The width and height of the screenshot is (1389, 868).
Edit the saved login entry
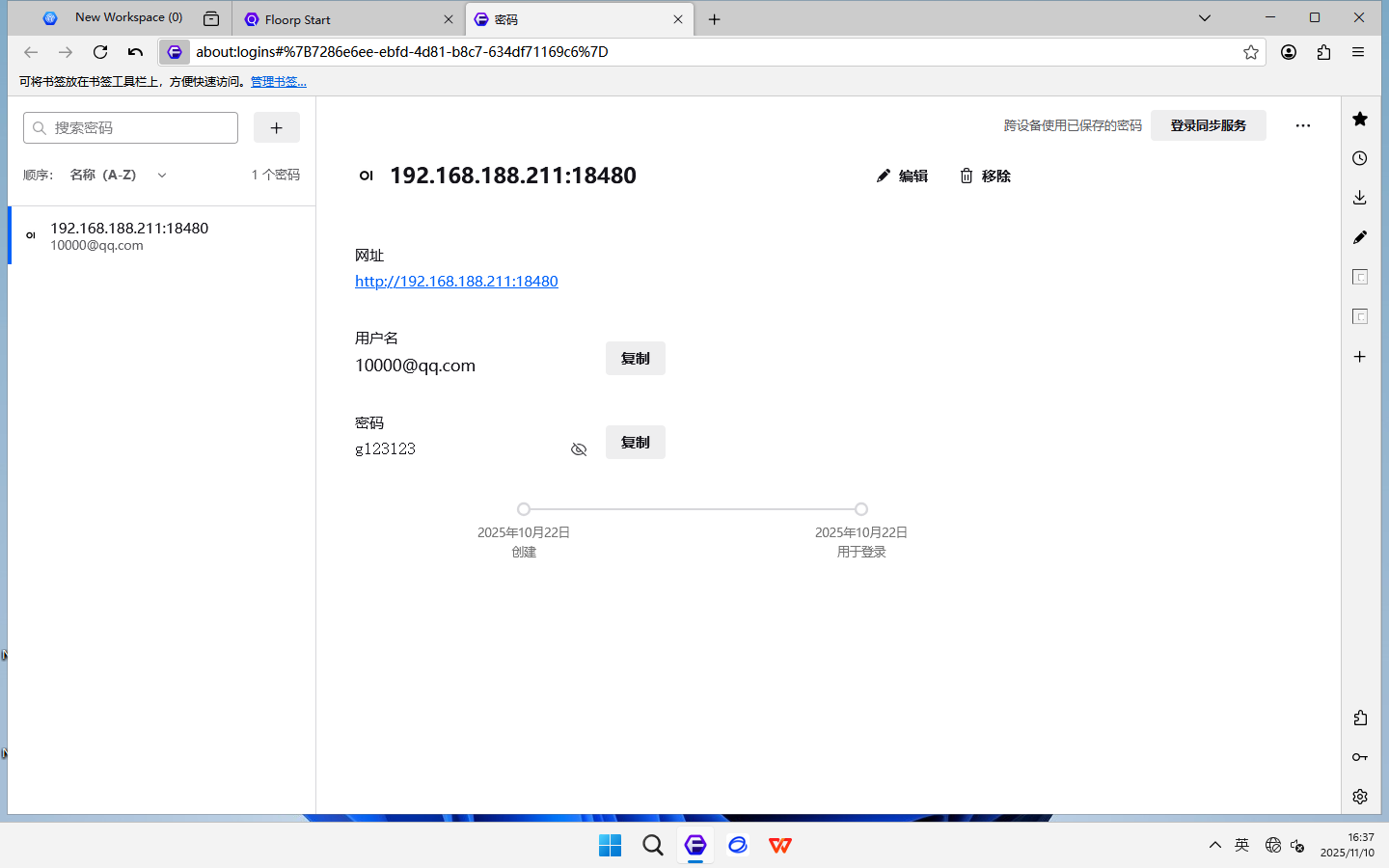[x=902, y=176]
